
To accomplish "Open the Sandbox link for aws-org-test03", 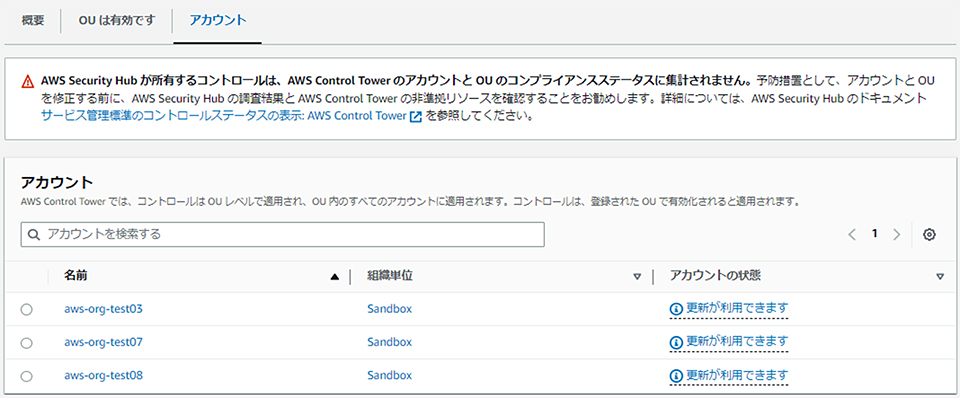I will click(x=389, y=309).
